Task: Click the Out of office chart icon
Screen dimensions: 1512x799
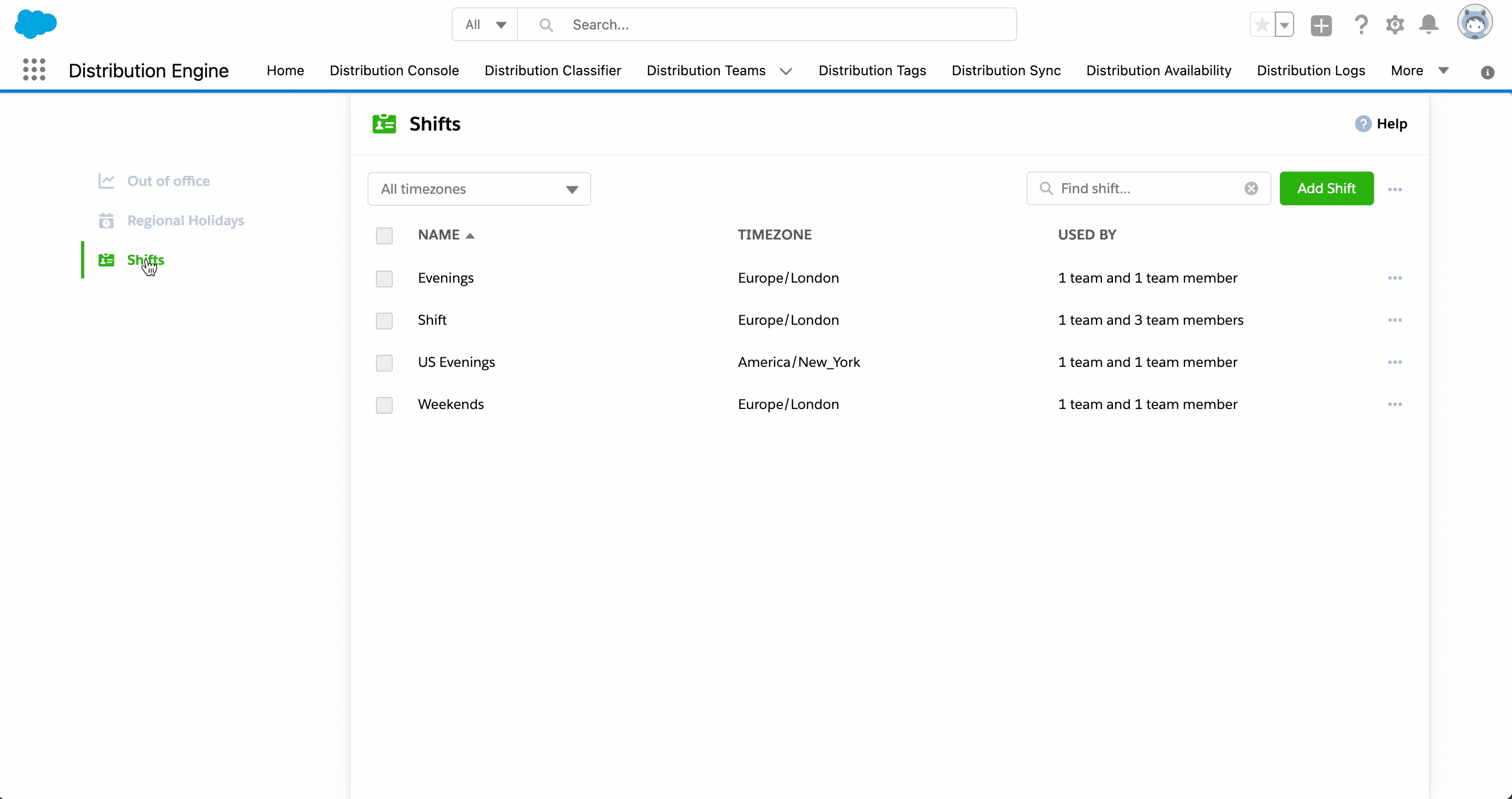Action: coord(106,181)
